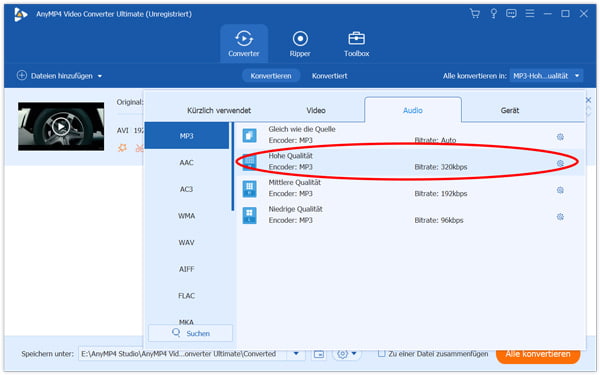Image resolution: width=600 pixels, height=375 pixels.
Task: Enable Zu einer Datei zusammenfügen checkbox
Action: point(381,354)
